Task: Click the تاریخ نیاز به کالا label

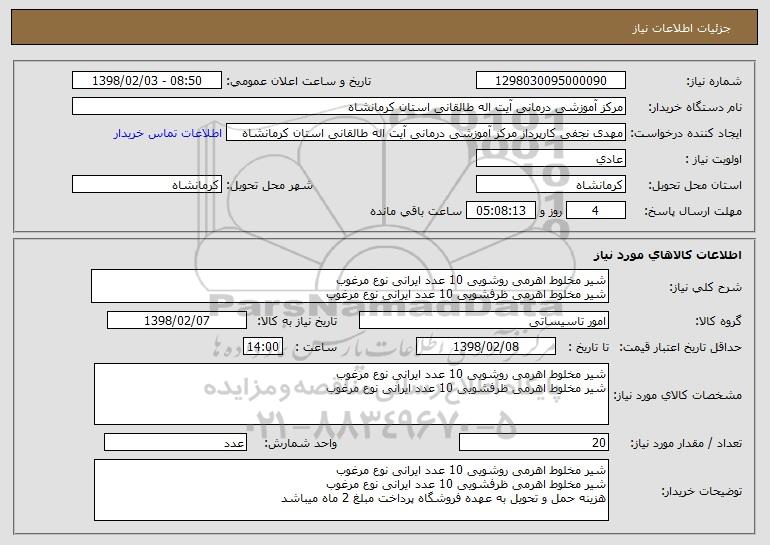Action: [x=297, y=322]
